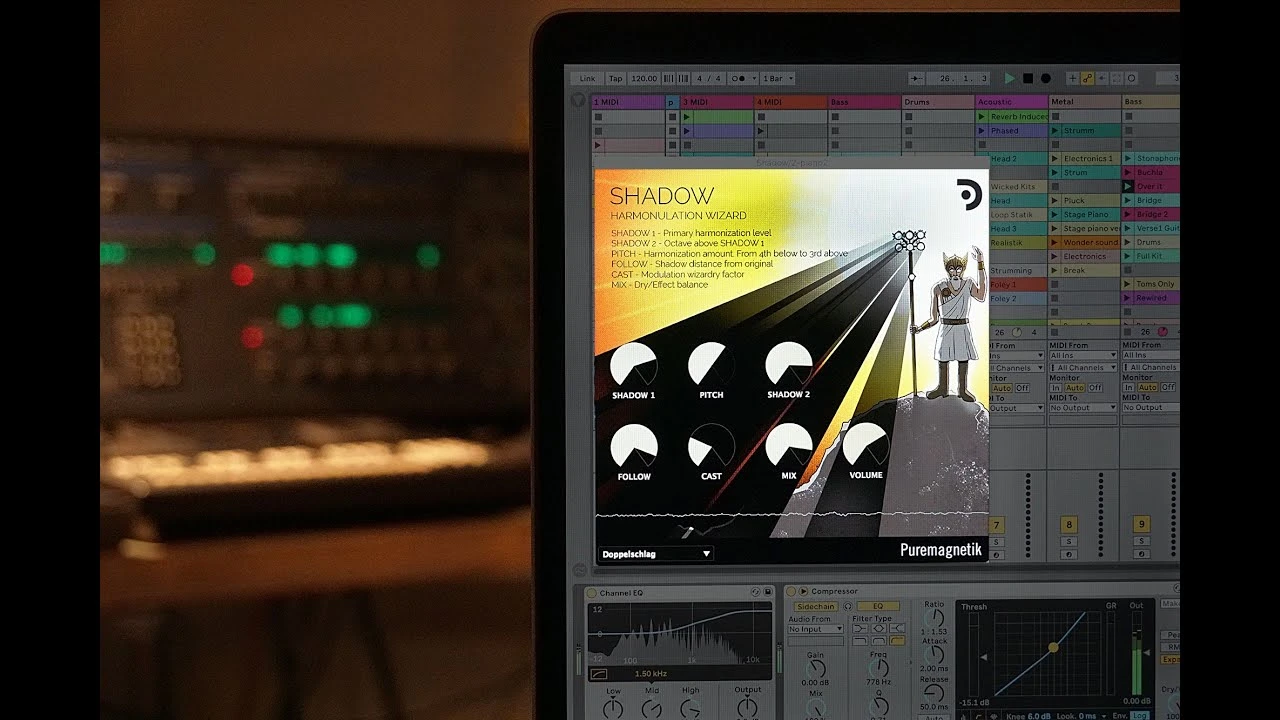
Task: Click the VOLUME knob in Shadow plugin
Action: click(866, 446)
